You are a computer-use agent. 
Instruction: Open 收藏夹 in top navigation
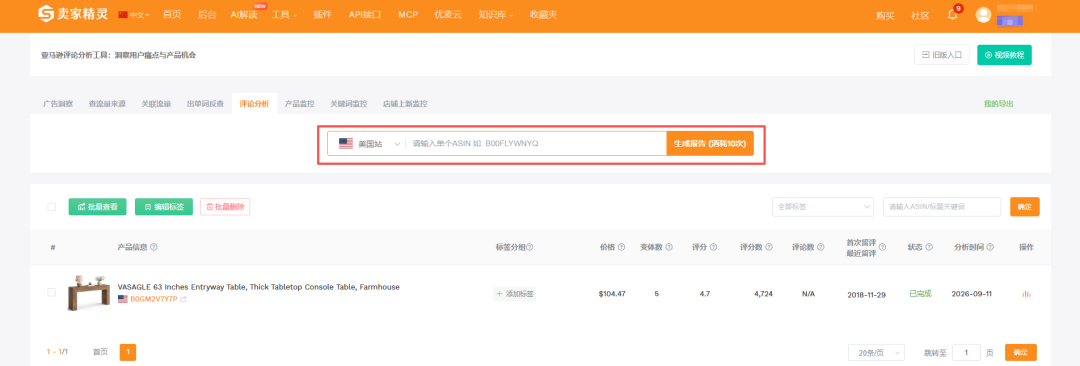pos(543,14)
